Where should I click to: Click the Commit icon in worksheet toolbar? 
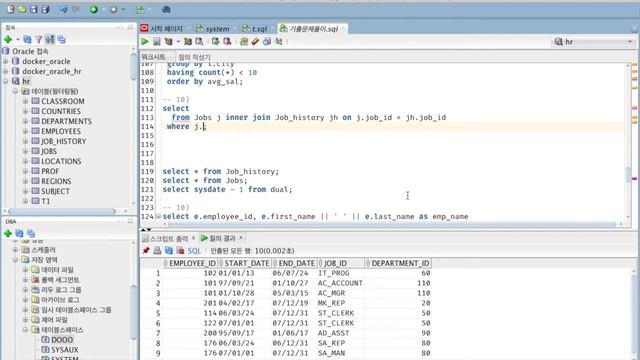click(215, 41)
